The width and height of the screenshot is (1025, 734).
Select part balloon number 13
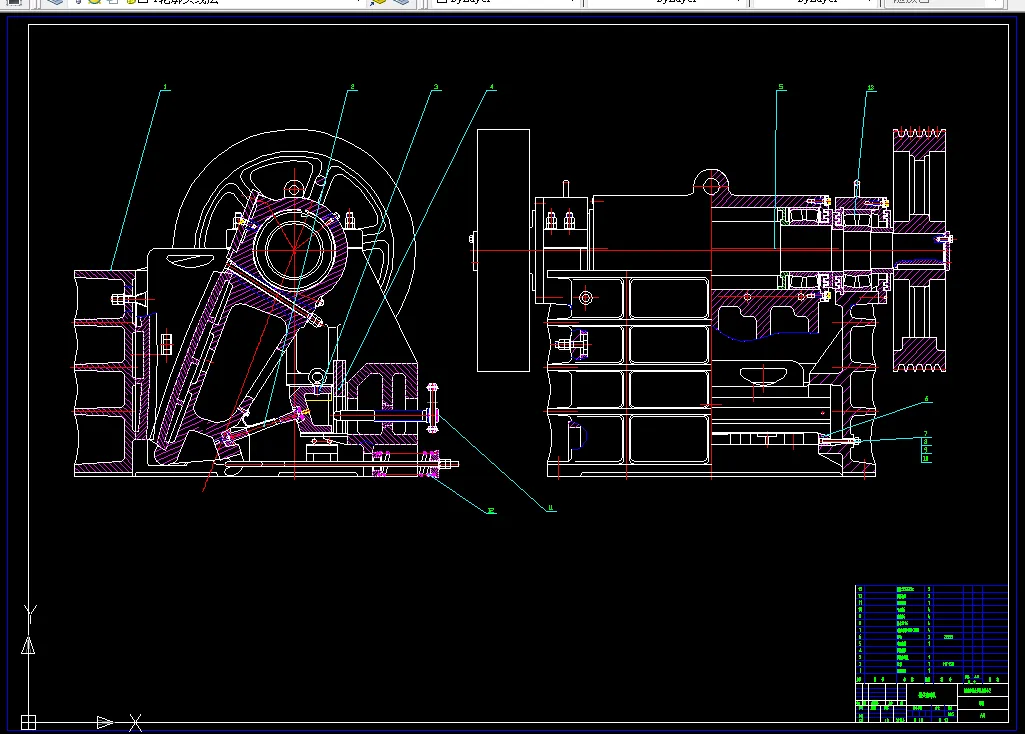871,88
